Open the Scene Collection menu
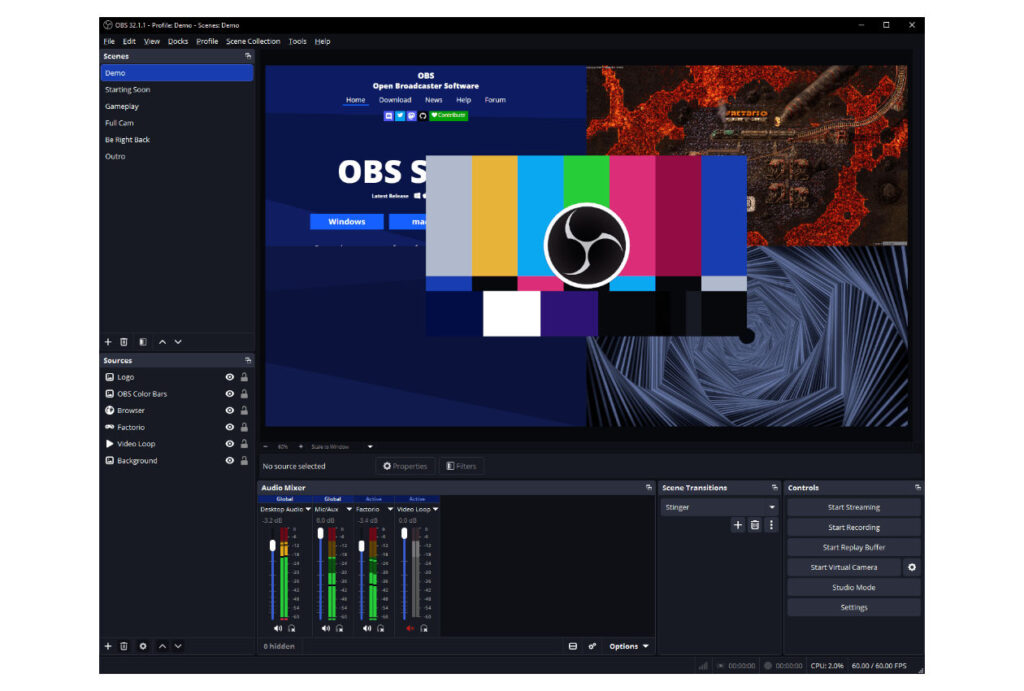 pos(253,41)
